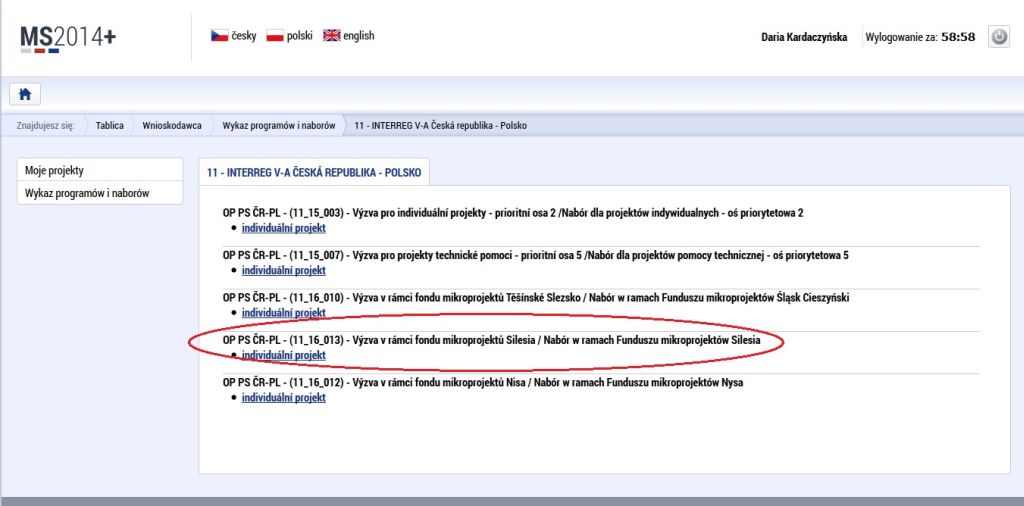
Task: Open individuální projekt under call 11_15_003
Action: pyautogui.click(x=283, y=228)
